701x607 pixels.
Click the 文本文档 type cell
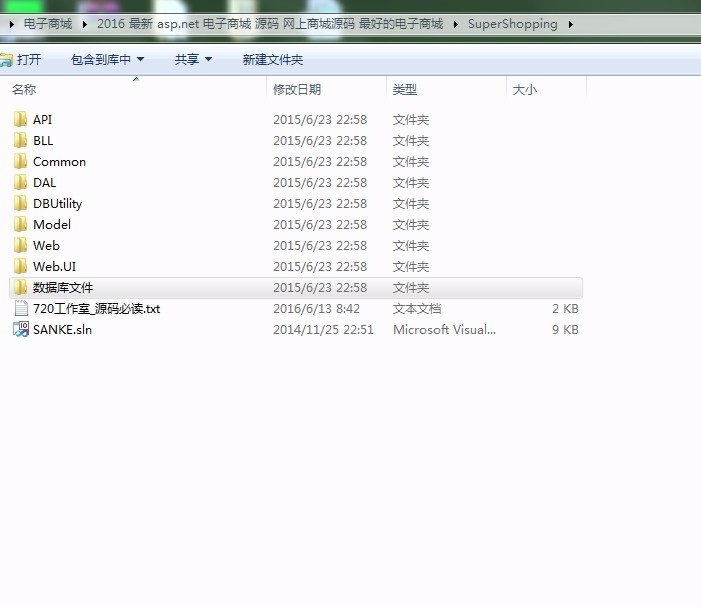click(417, 308)
